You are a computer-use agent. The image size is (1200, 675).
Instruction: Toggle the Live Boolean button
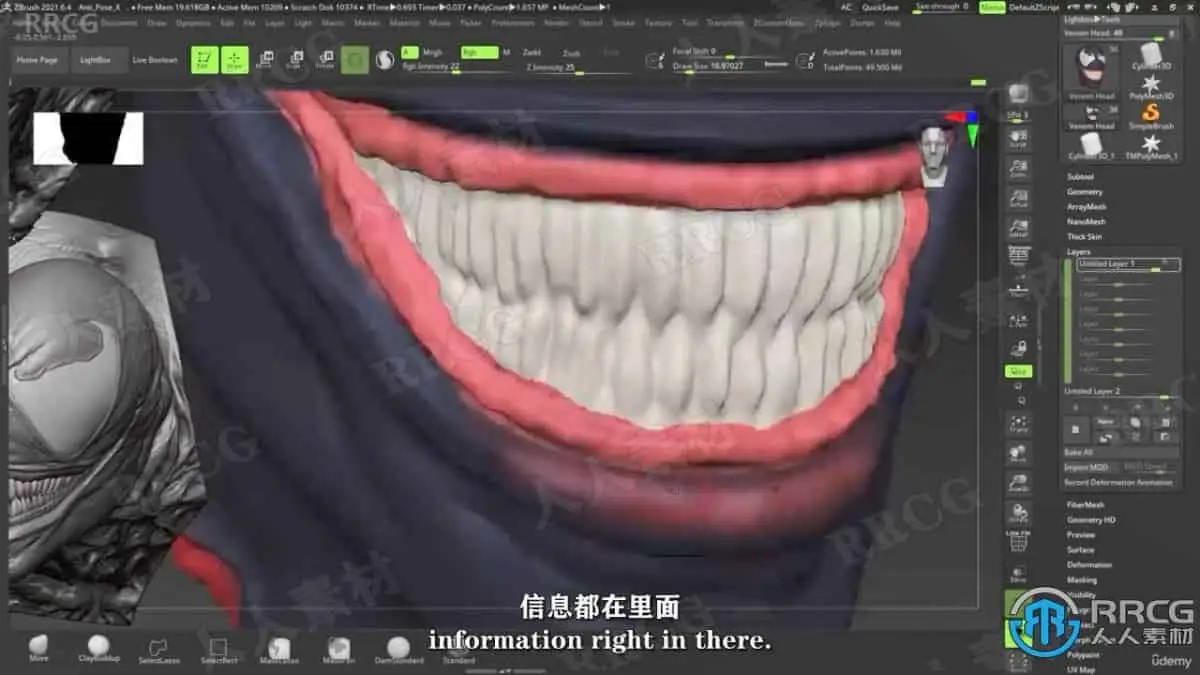pyautogui.click(x=155, y=60)
